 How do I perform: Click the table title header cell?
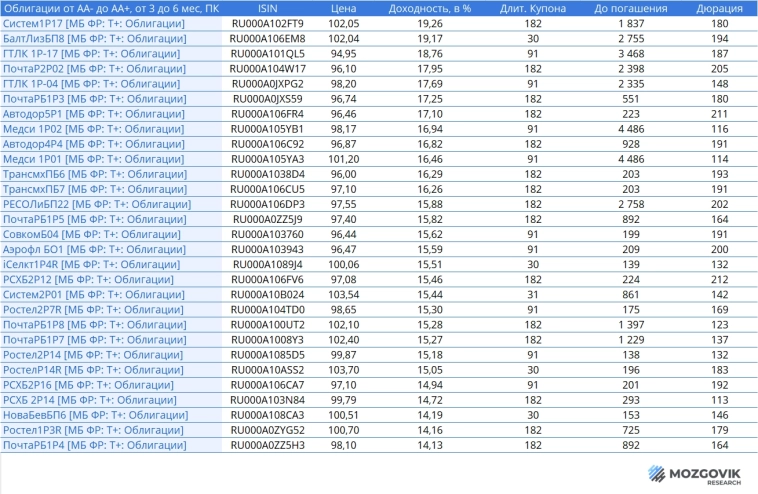(x=109, y=8)
